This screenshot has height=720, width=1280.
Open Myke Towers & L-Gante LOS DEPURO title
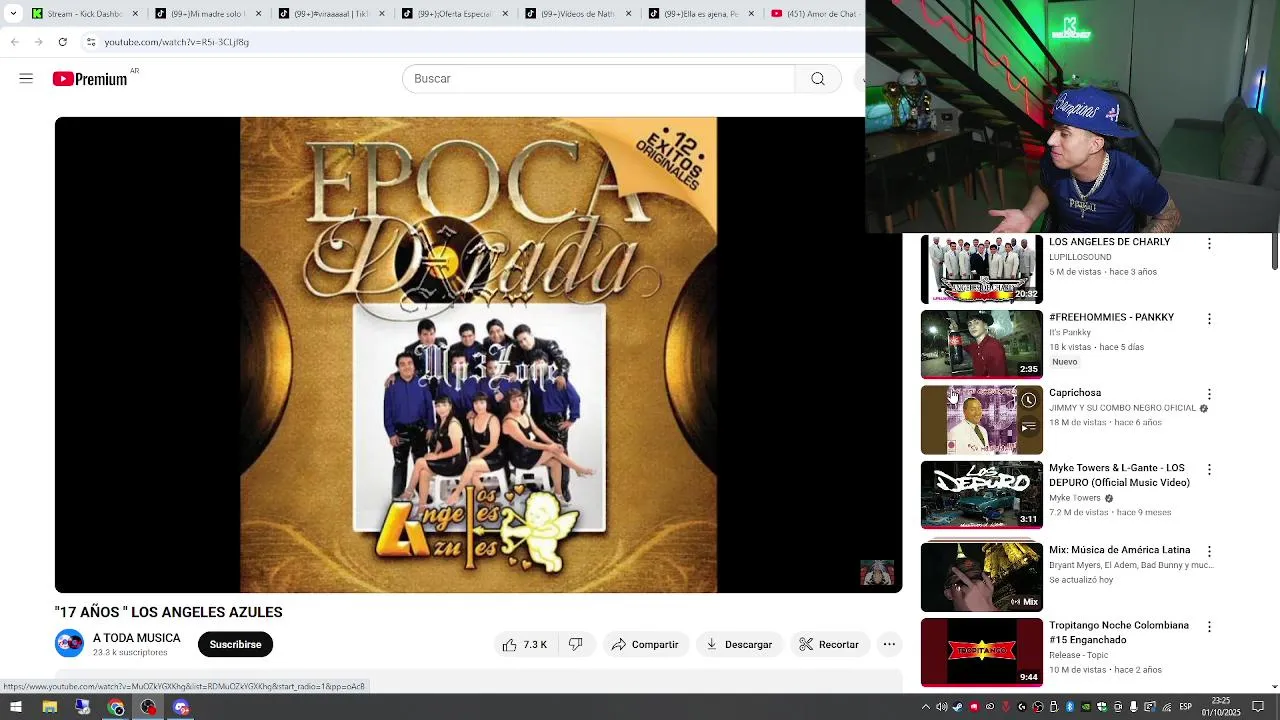click(1119, 475)
